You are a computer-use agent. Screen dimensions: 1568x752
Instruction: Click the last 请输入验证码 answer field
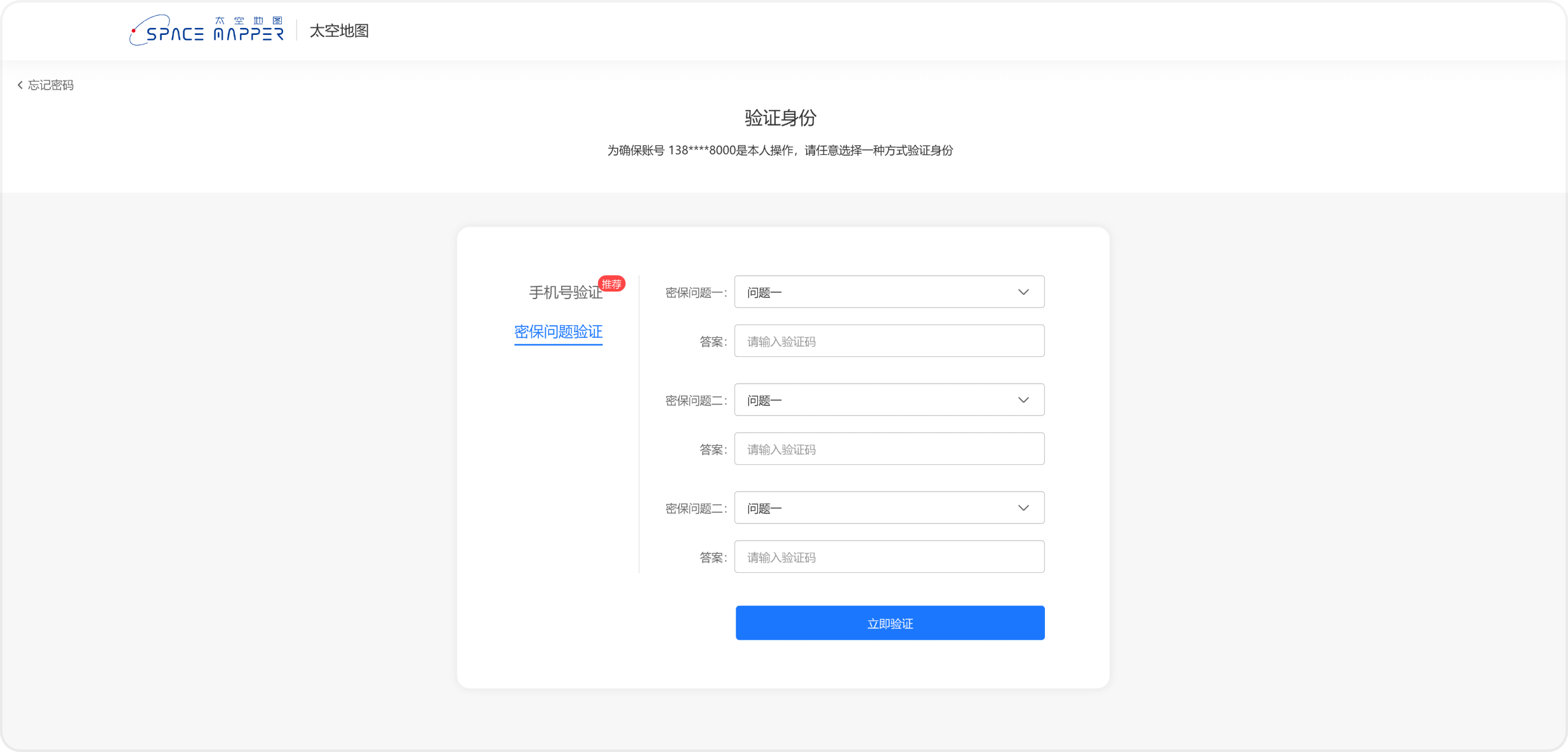888,556
